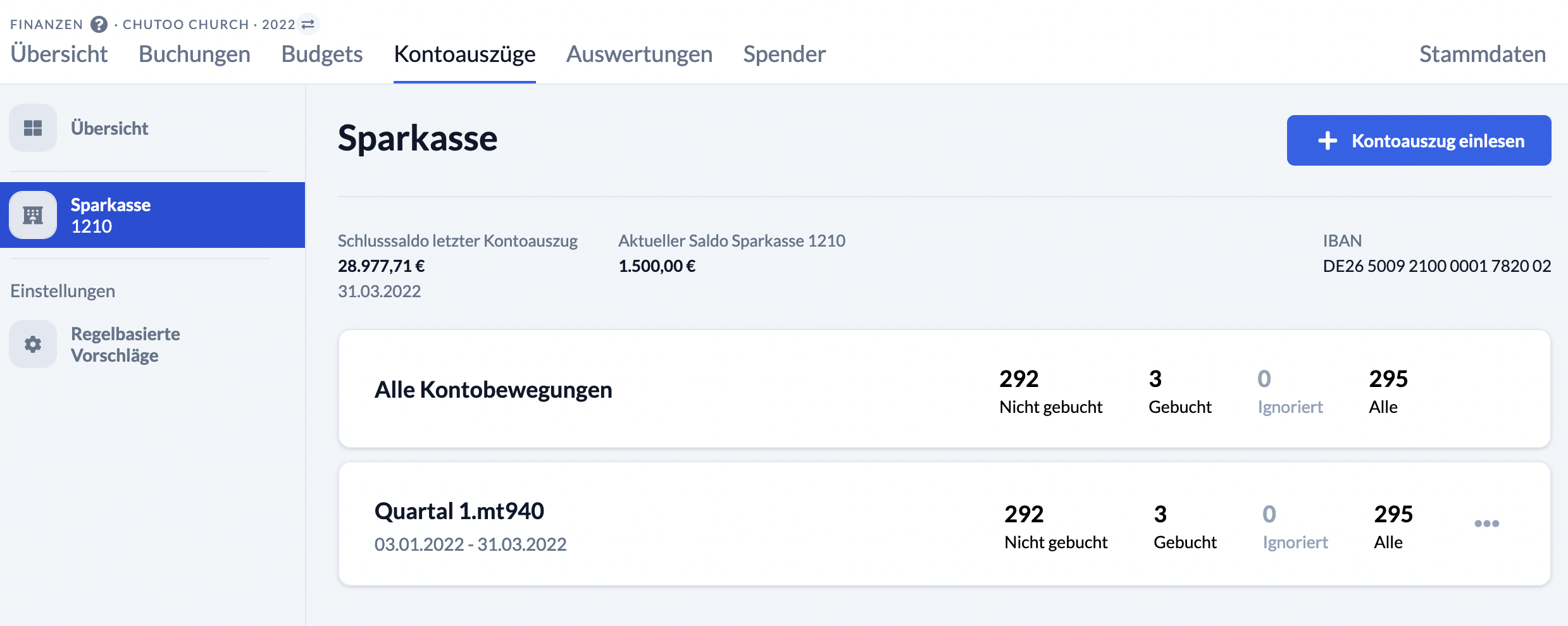Open the Buchungen tab
Image resolution: width=1568 pixels, height=626 pixels.
(x=194, y=54)
